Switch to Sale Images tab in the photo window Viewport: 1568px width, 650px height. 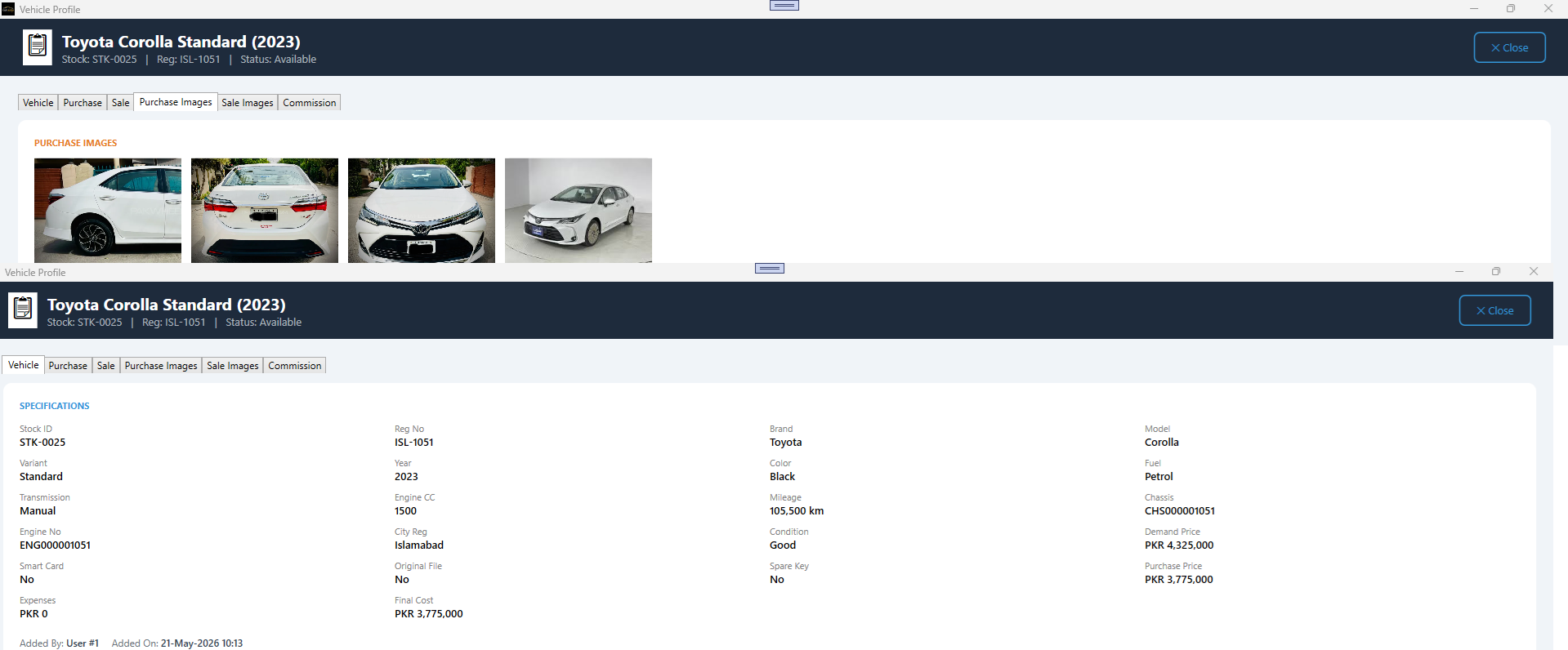(x=248, y=103)
